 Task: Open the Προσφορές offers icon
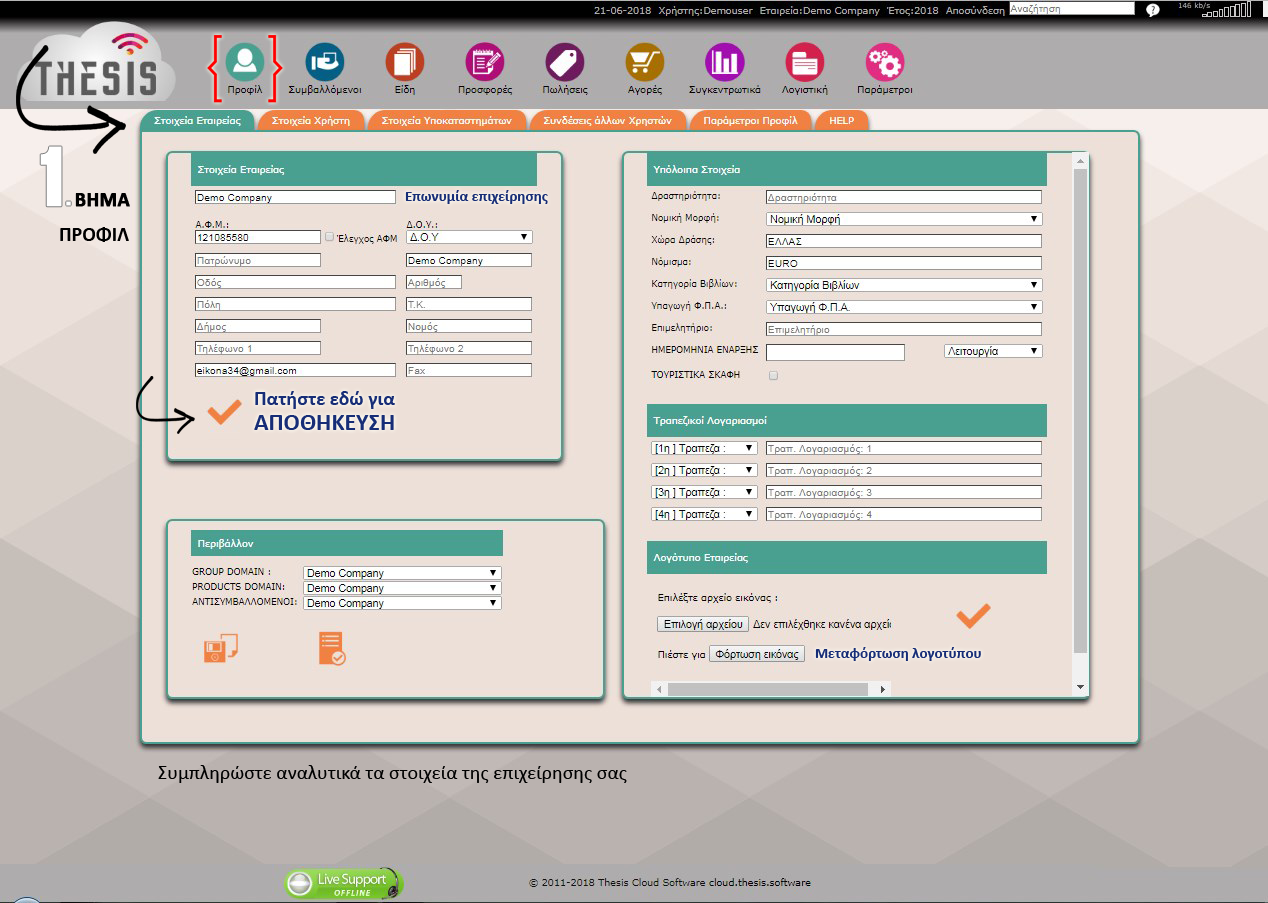485,63
